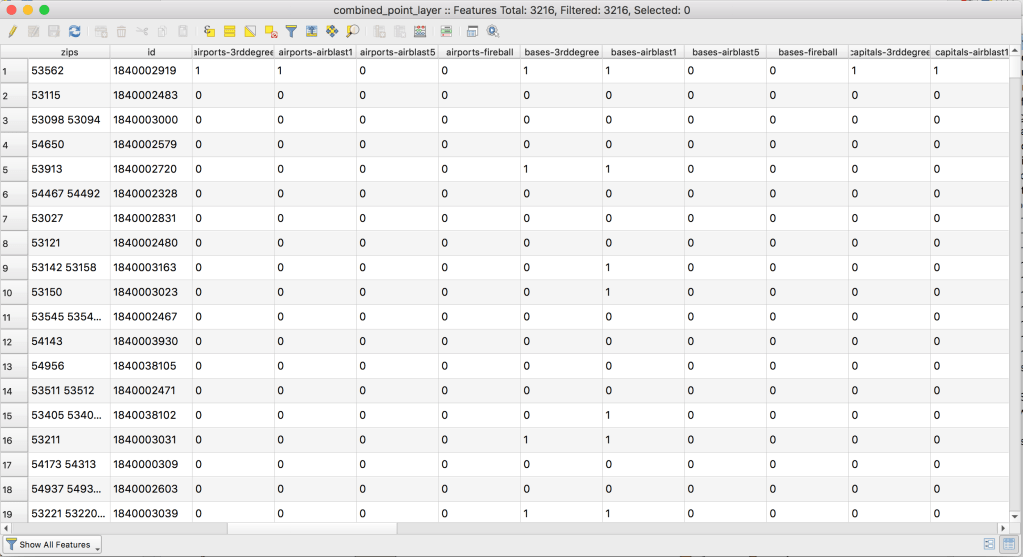Sort by the zips column header
Viewport: 1023px width, 557px height.
69,51
